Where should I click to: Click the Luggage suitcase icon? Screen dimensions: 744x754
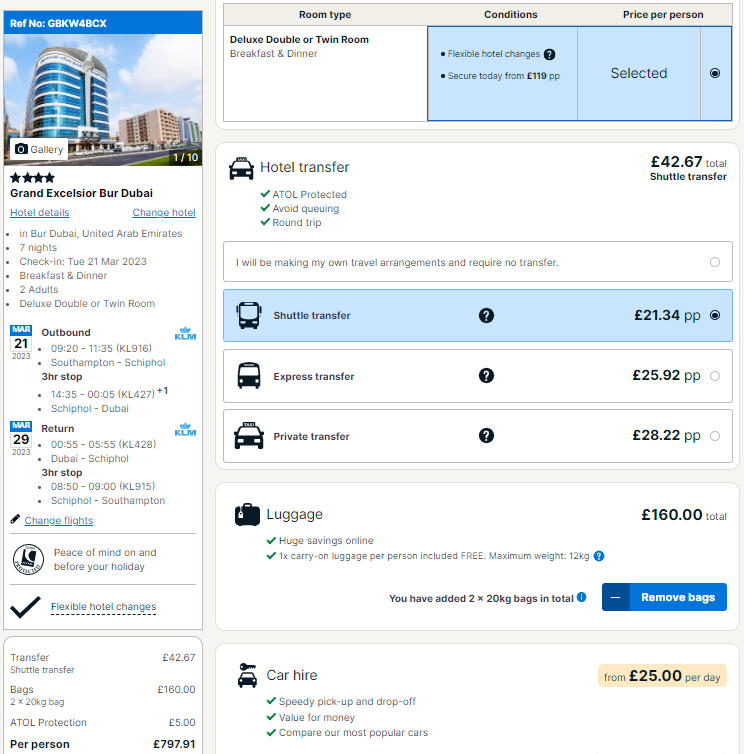[247, 515]
